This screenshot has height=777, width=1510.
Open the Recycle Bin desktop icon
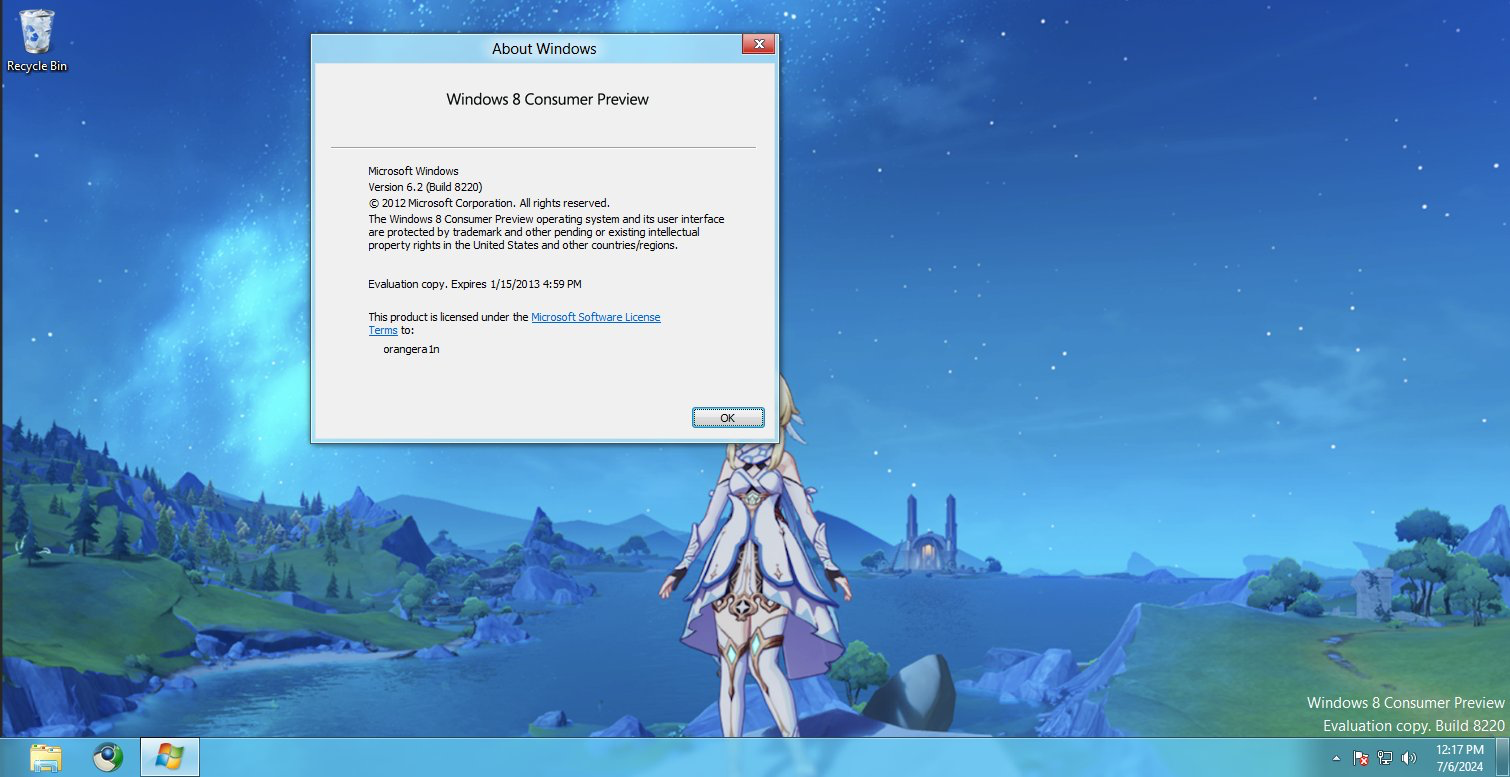click(x=37, y=40)
